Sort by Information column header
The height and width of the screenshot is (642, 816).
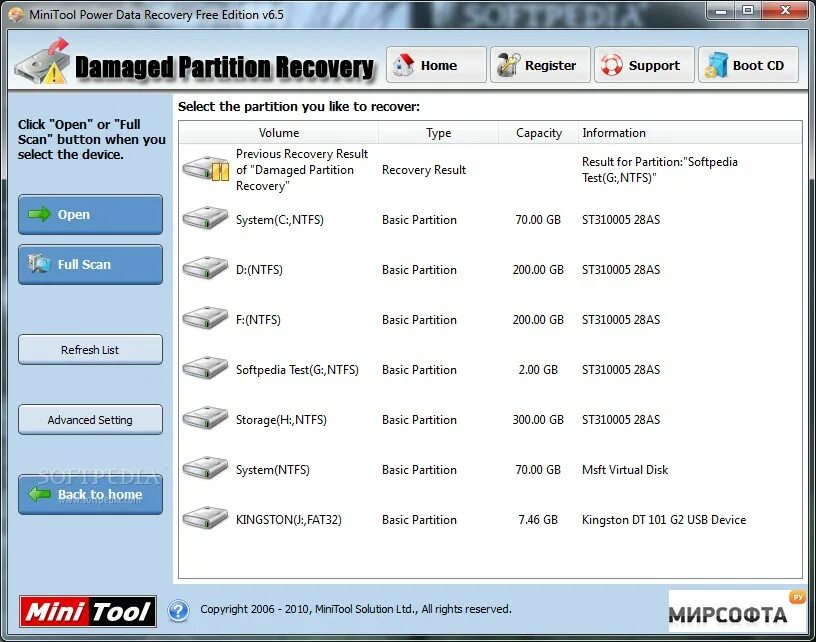[690, 133]
